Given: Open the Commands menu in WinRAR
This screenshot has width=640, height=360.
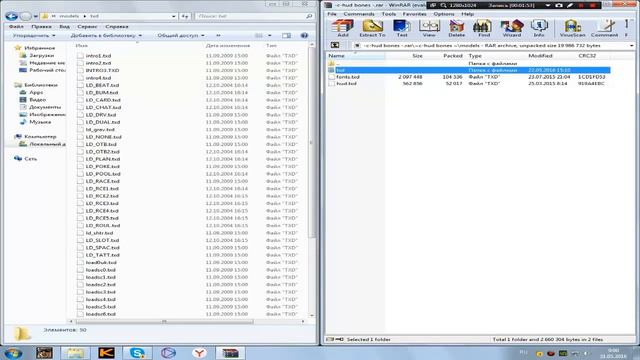Looking at the screenshot, I should [x=359, y=14].
